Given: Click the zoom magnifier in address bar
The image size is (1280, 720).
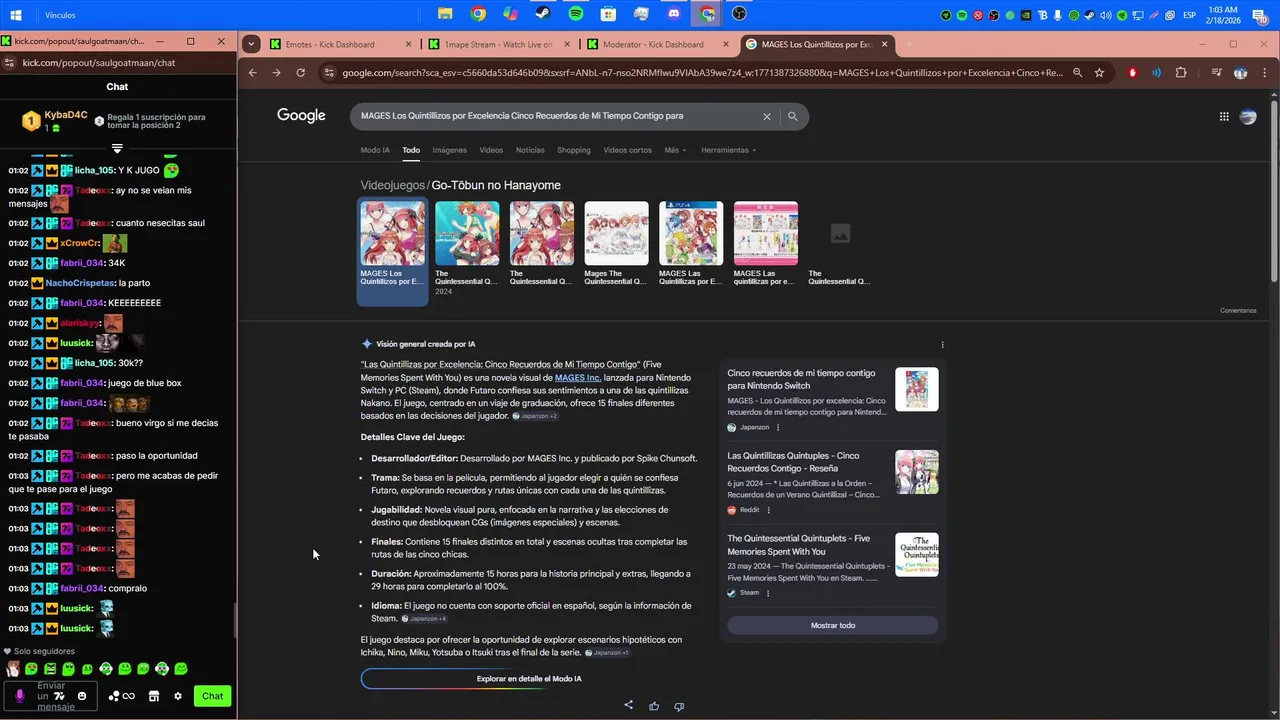Looking at the screenshot, I should tap(1077, 73).
